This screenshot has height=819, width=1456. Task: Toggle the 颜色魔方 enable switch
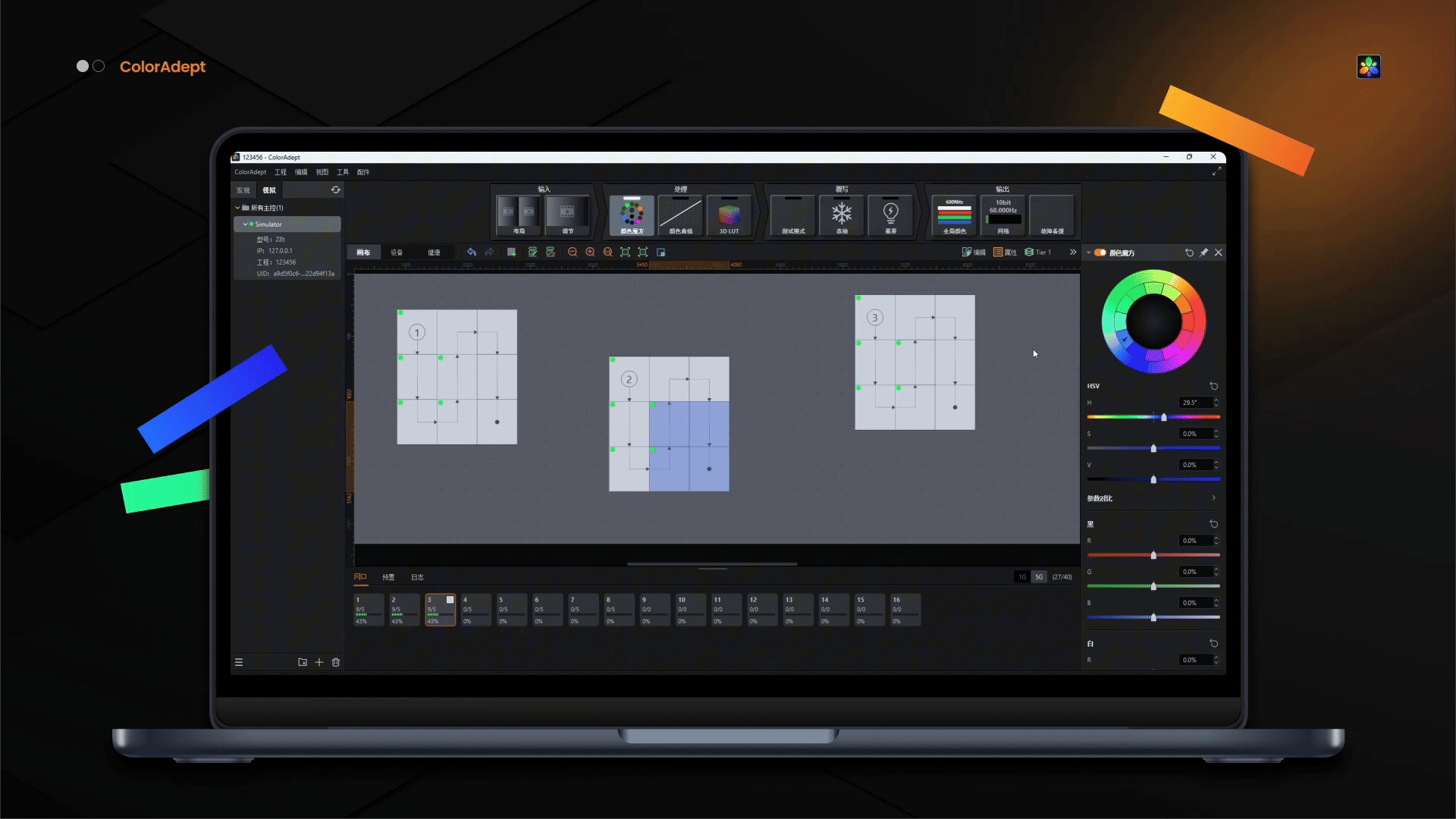click(1100, 253)
